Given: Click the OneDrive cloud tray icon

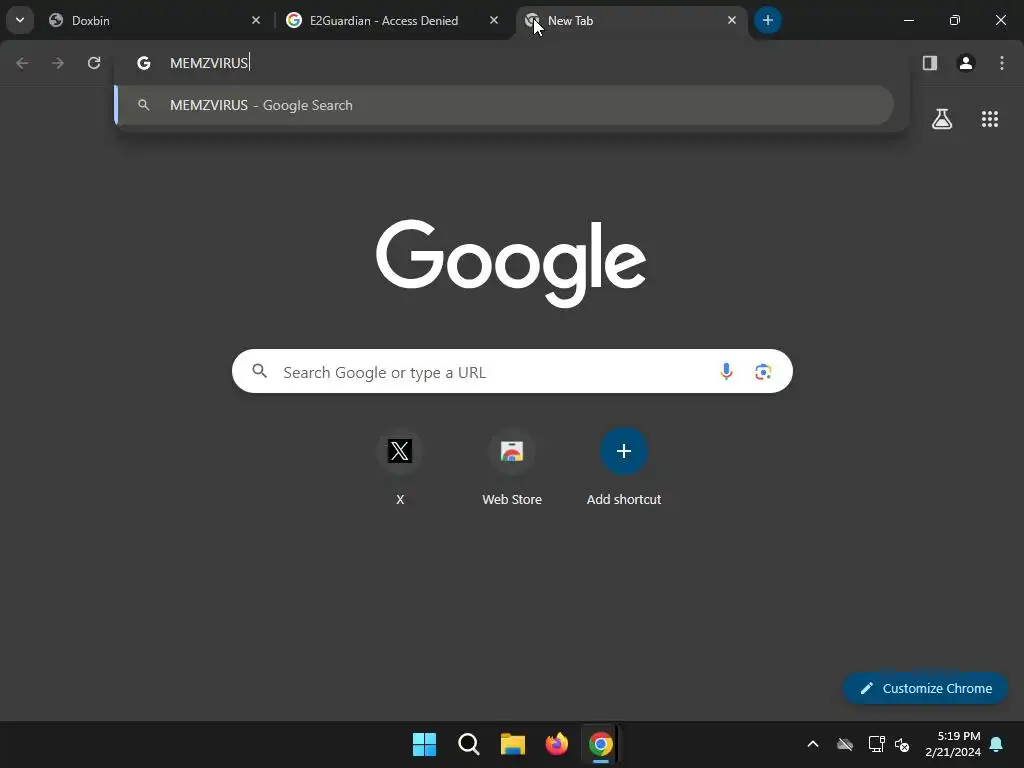Looking at the screenshot, I should [x=845, y=744].
